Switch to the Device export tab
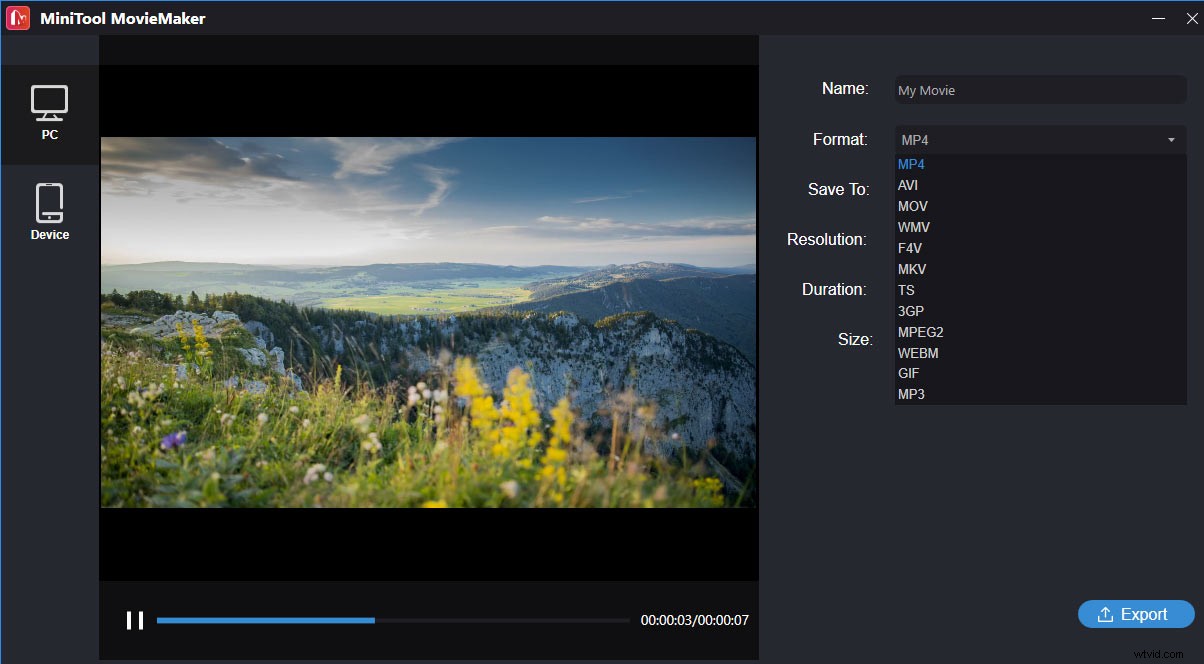Screen dimensions: 1204x664 click(x=49, y=204)
